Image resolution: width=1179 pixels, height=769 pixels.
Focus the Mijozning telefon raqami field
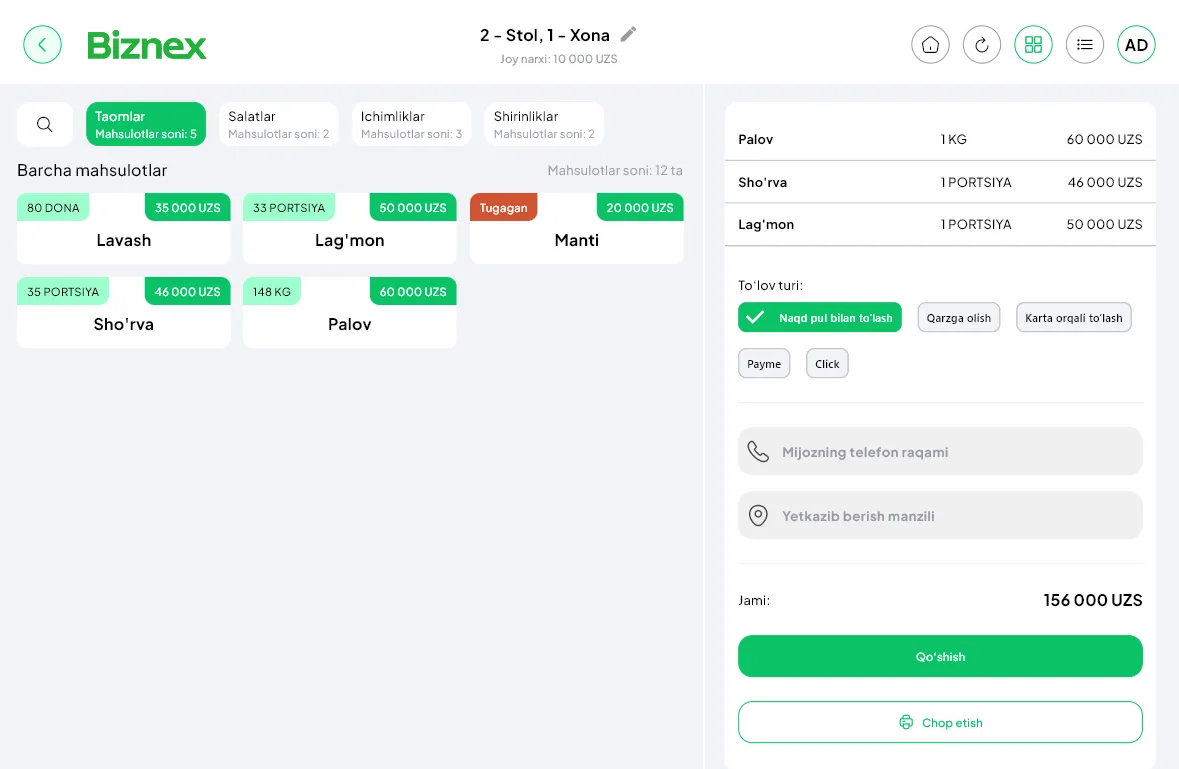click(940, 452)
